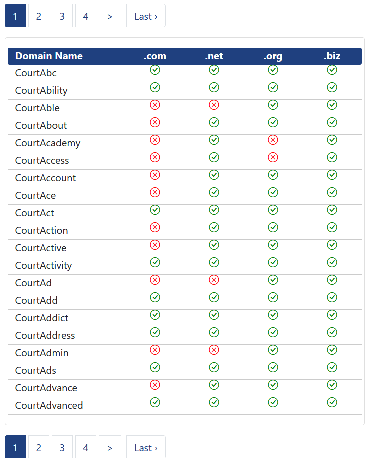The image size is (368, 458).
Task: Click red X for CourtAcademy .org
Action: click(x=273, y=140)
